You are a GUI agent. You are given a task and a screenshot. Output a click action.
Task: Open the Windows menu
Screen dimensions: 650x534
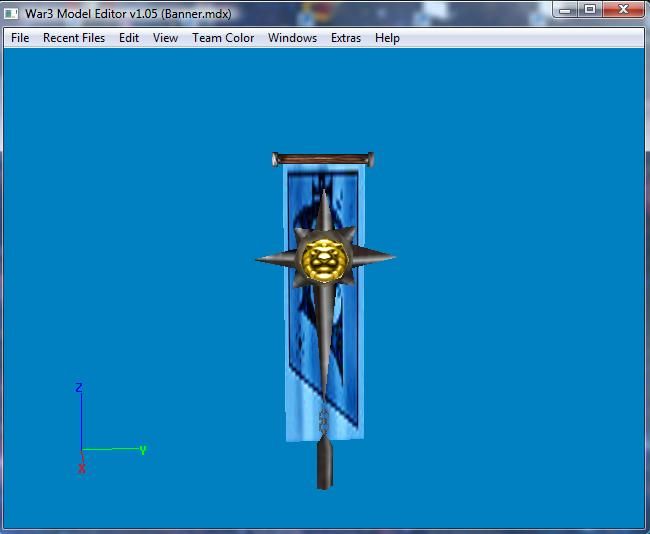pyautogui.click(x=292, y=38)
